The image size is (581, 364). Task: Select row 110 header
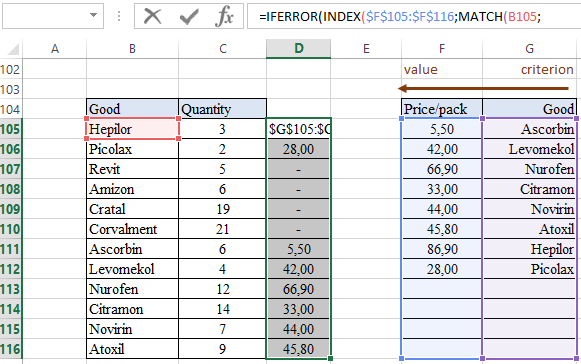click(11, 229)
